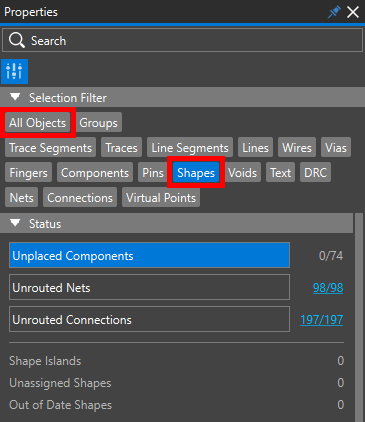365x422 pixels.
Task: Click the Unassigned Shapes label
Action: pos(60,383)
